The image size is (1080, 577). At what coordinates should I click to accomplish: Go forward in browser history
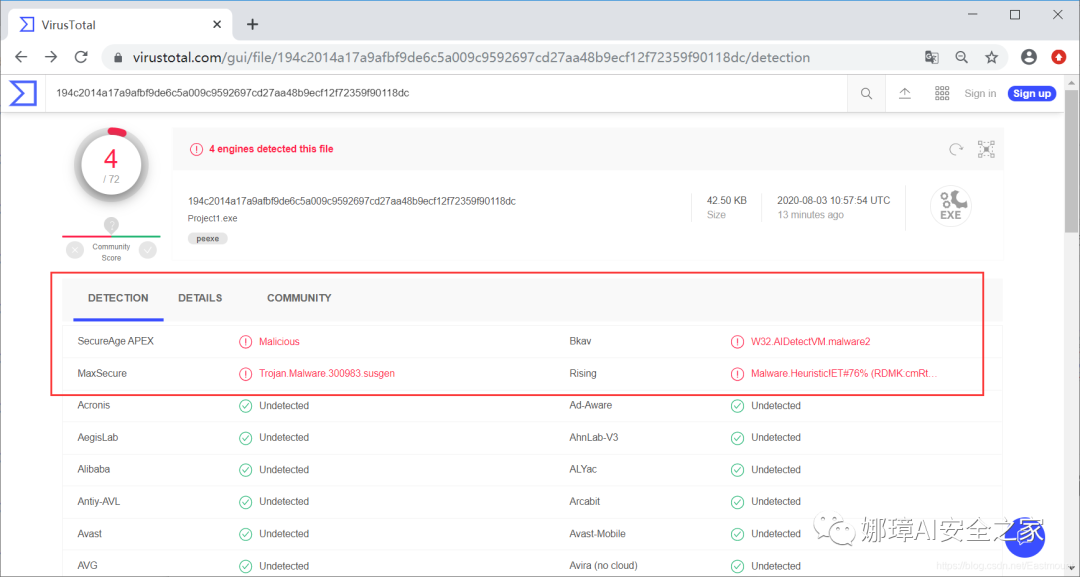coord(51,57)
